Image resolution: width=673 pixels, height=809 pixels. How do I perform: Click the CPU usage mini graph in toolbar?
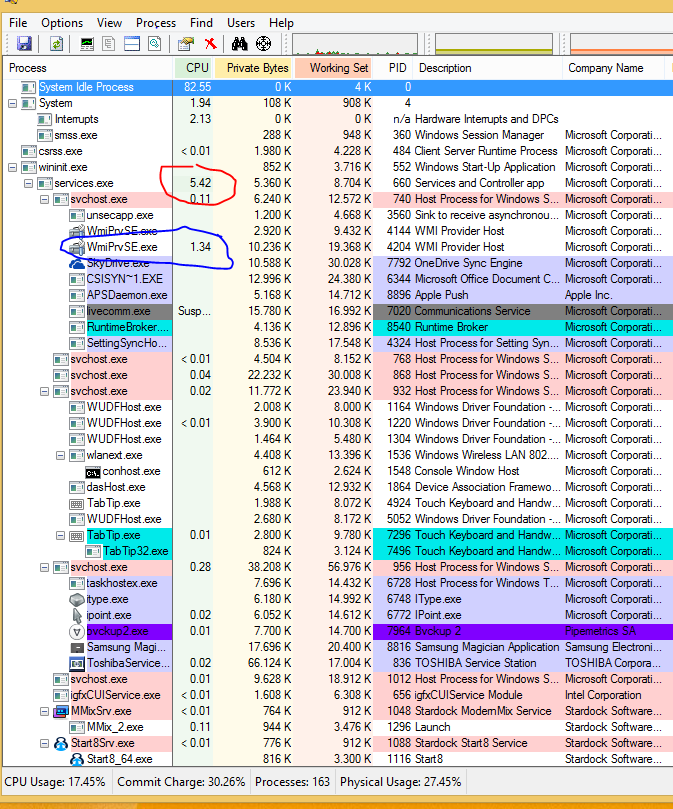click(x=355, y=44)
